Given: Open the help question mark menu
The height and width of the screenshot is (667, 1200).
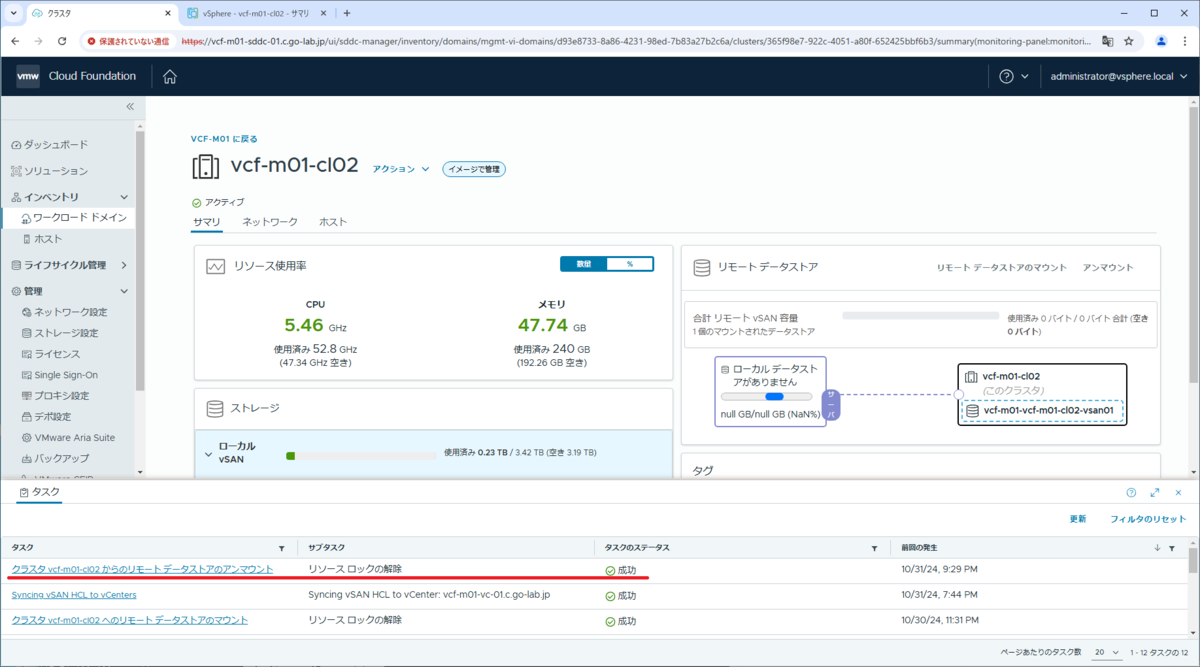Looking at the screenshot, I should (x=1014, y=76).
